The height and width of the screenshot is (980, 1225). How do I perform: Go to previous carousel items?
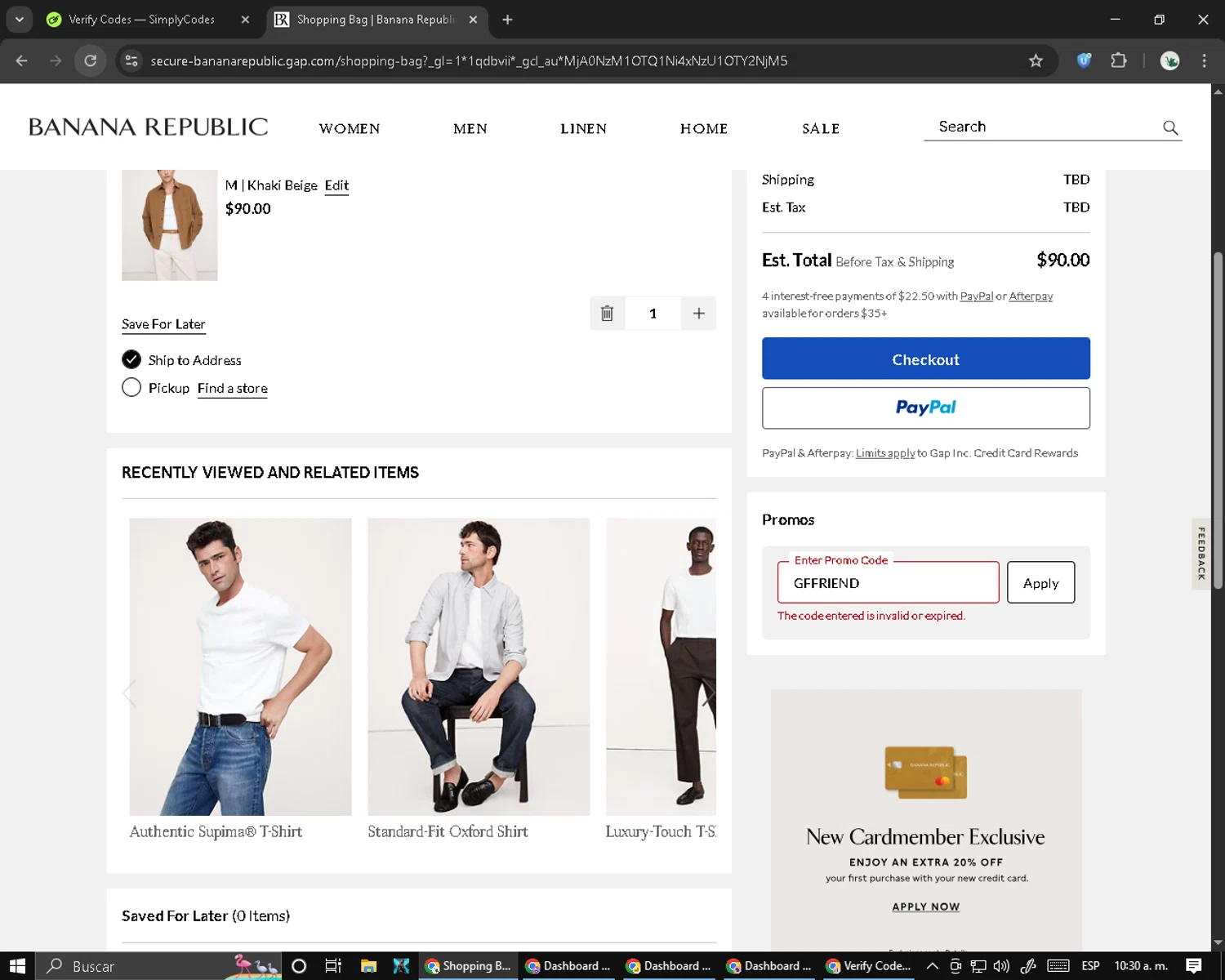coord(129,694)
